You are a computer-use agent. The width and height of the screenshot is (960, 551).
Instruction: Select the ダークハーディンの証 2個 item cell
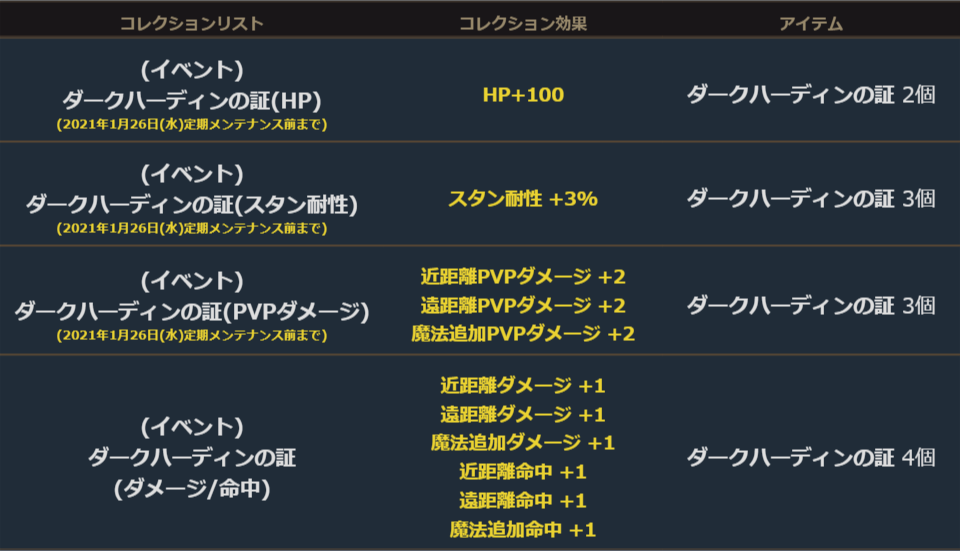[x=811, y=95]
